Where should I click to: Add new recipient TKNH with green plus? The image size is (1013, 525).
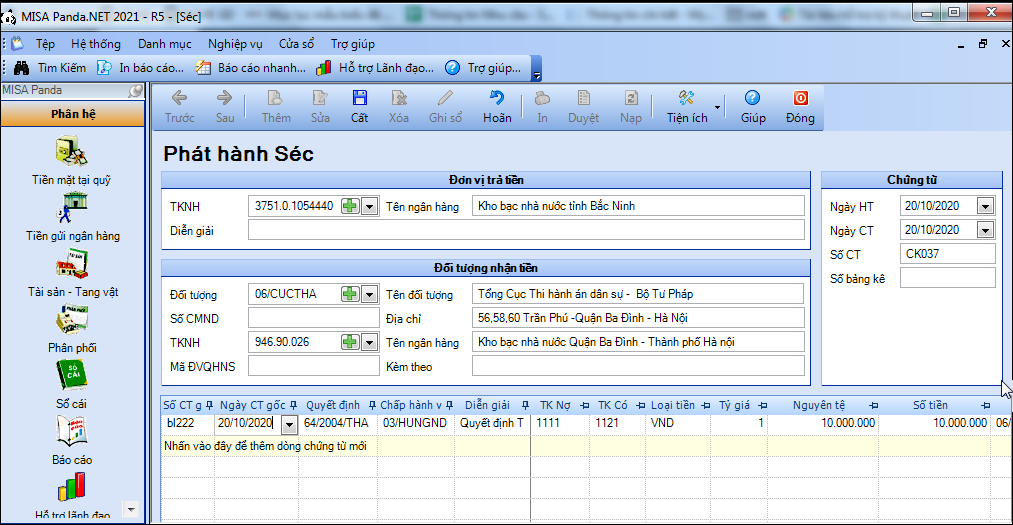350,342
